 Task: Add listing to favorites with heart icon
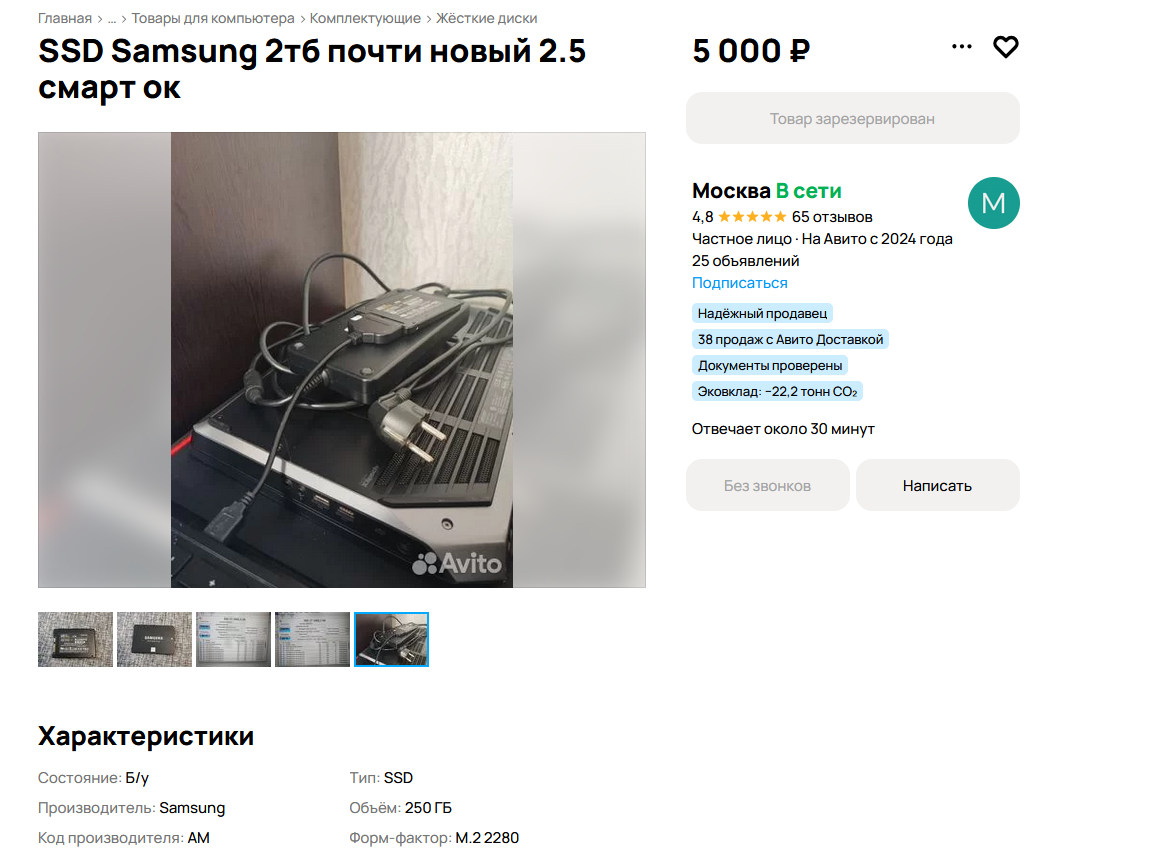[x=1005, y=47]
